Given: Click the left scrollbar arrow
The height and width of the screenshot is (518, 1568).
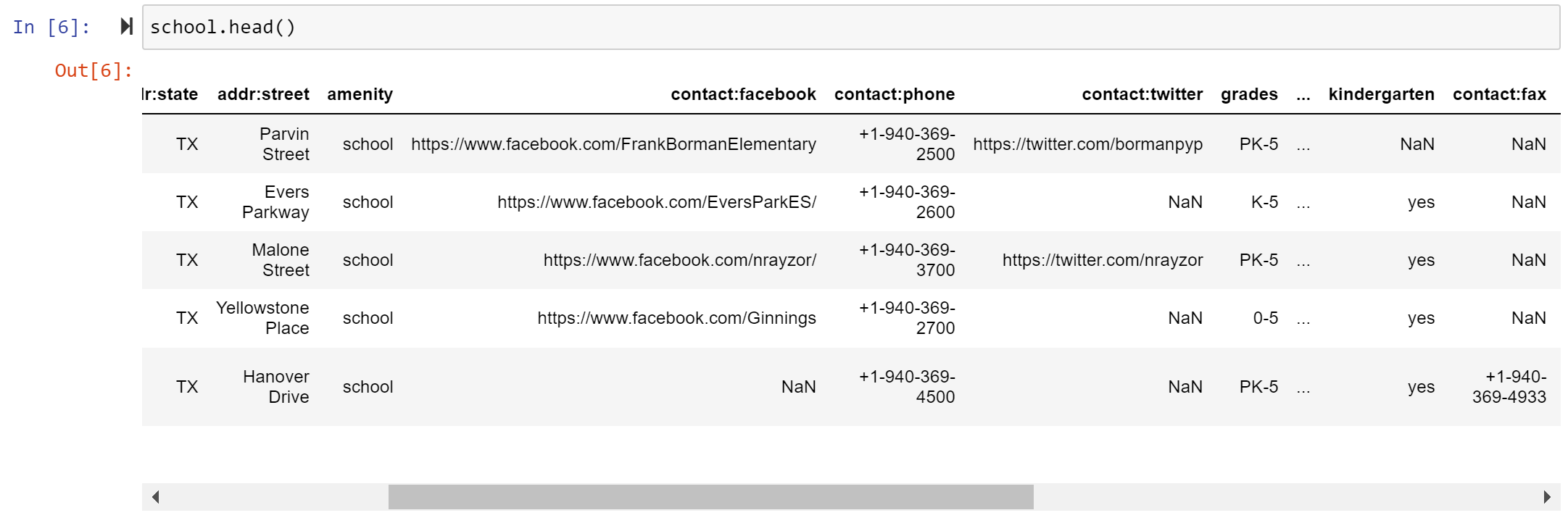Looking at the screenshot, I should pos(155,497).
